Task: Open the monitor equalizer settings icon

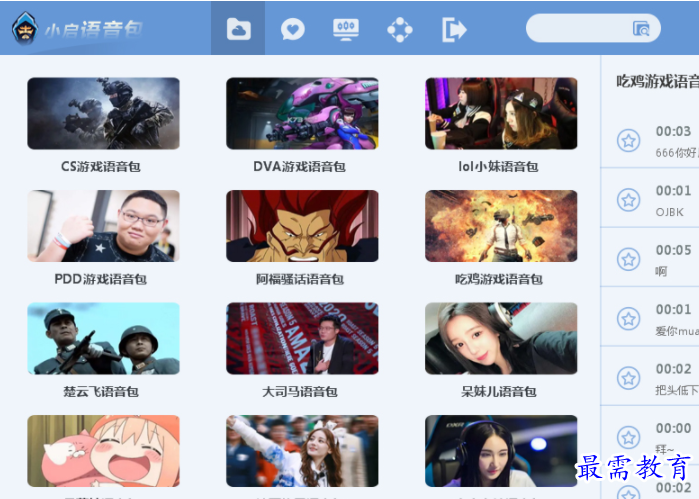Action: 346,29
